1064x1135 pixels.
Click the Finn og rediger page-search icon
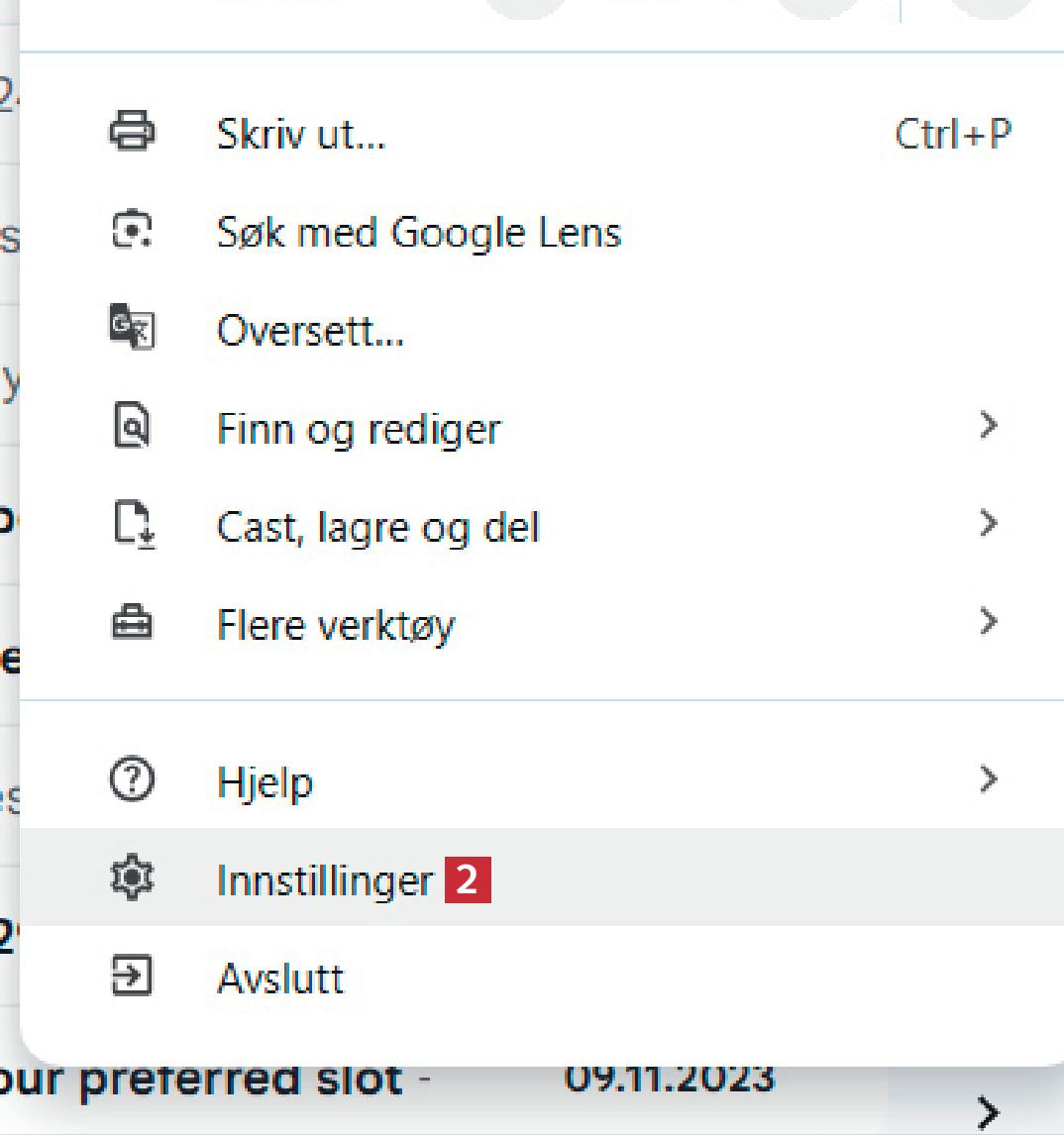[132, 427]
